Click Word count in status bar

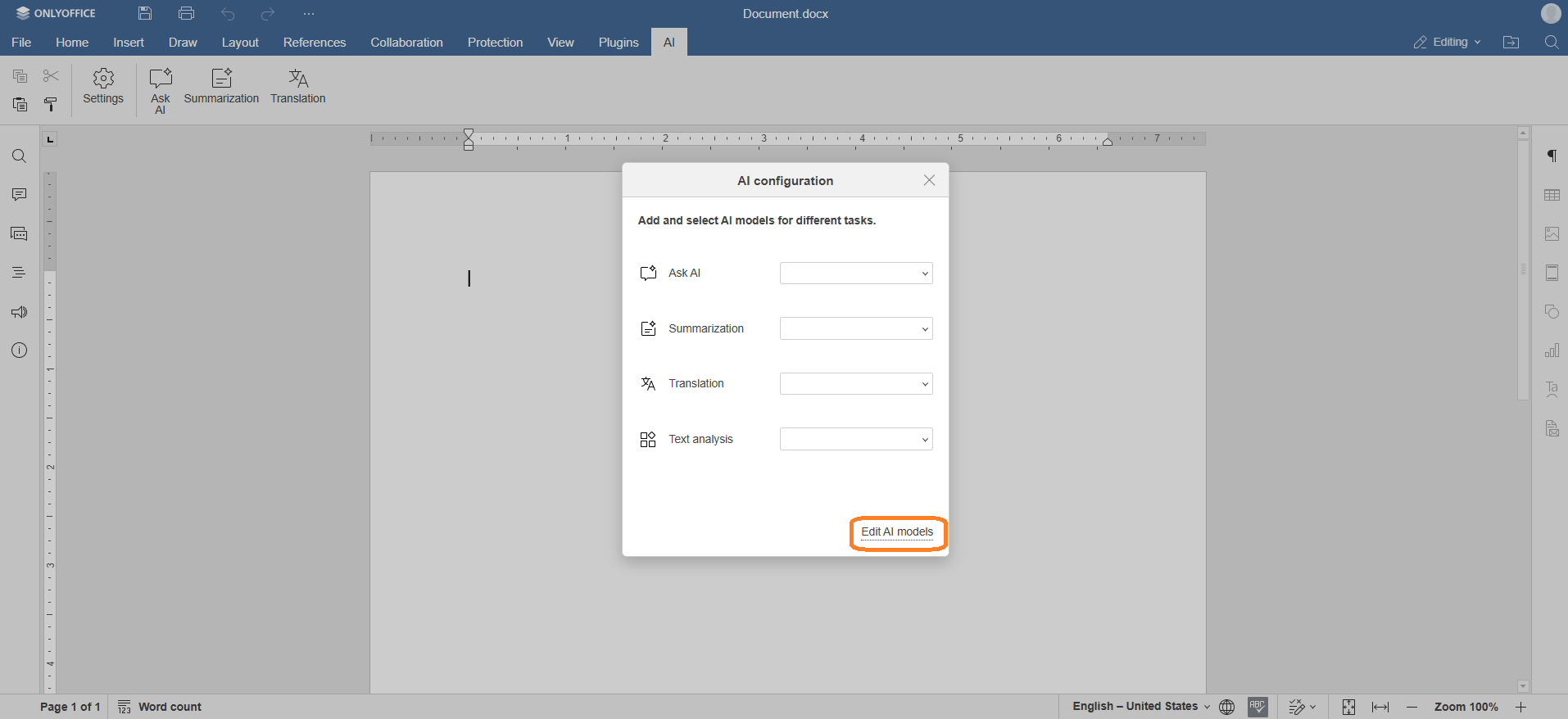(161, 707)
